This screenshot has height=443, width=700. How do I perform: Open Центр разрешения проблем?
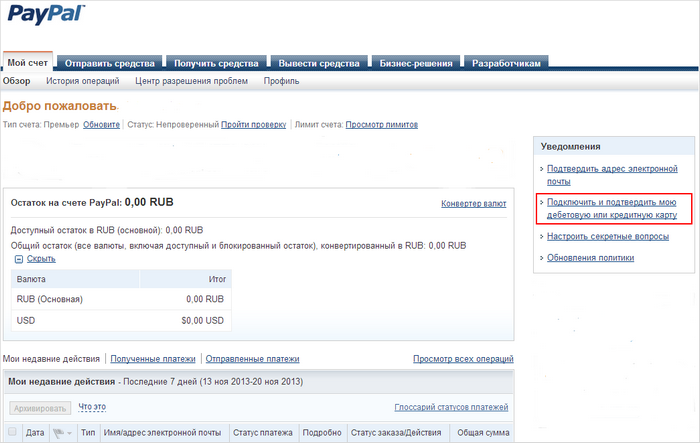[x=192, y=81]
